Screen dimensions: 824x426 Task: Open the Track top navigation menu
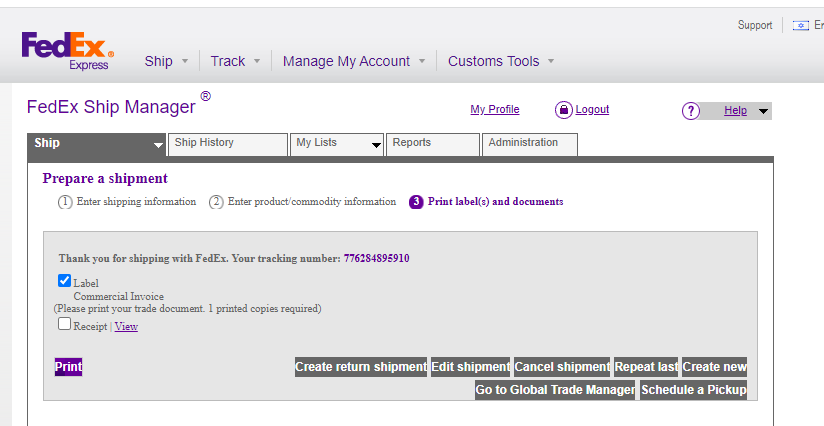tap(228, 61)
